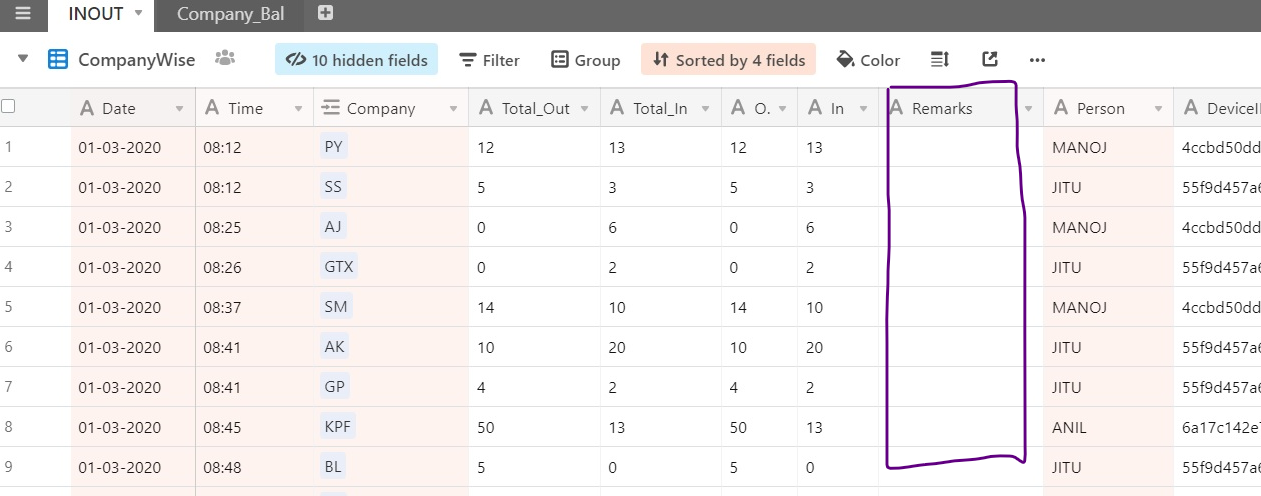Open the Filter options

(489, 60)
